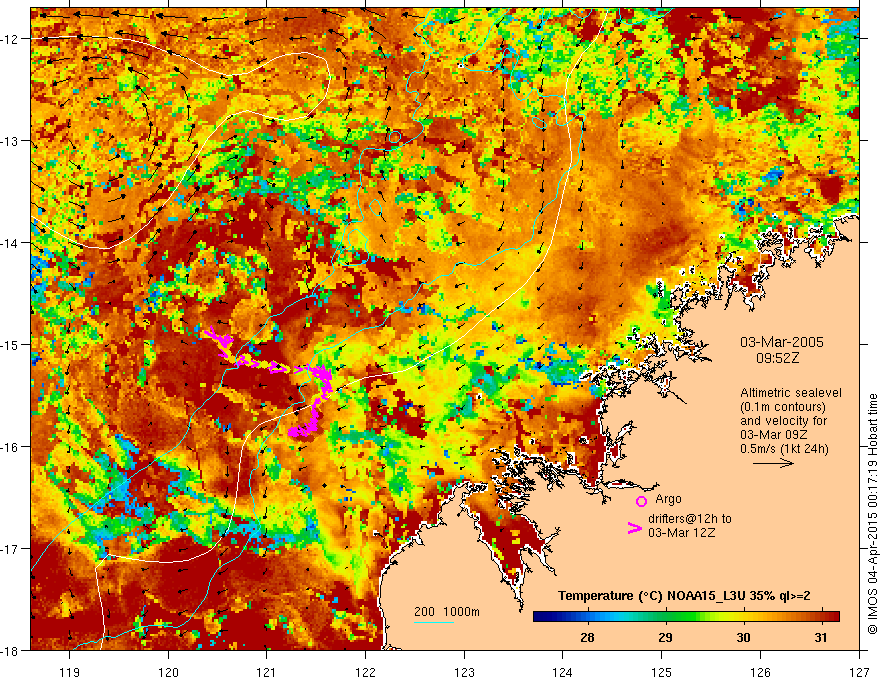
Task: Click latitude axis label -17
Action: (11, 549)
